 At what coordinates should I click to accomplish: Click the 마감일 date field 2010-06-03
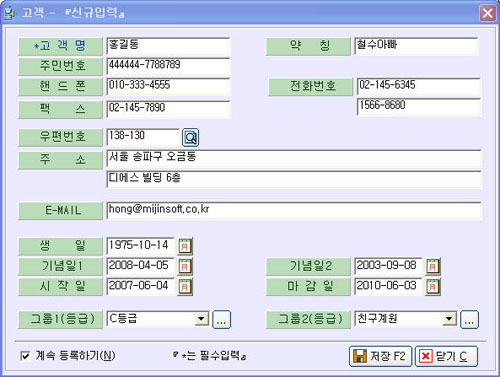pyautogui.click(x=388, y=286)
